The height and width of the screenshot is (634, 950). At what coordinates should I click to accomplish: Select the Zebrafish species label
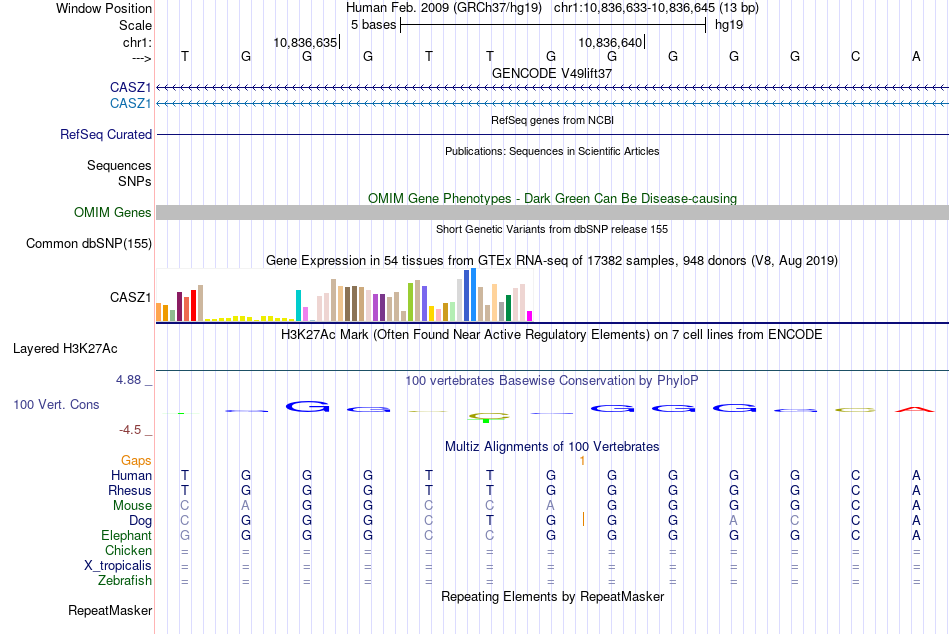(x=125, y=580)
